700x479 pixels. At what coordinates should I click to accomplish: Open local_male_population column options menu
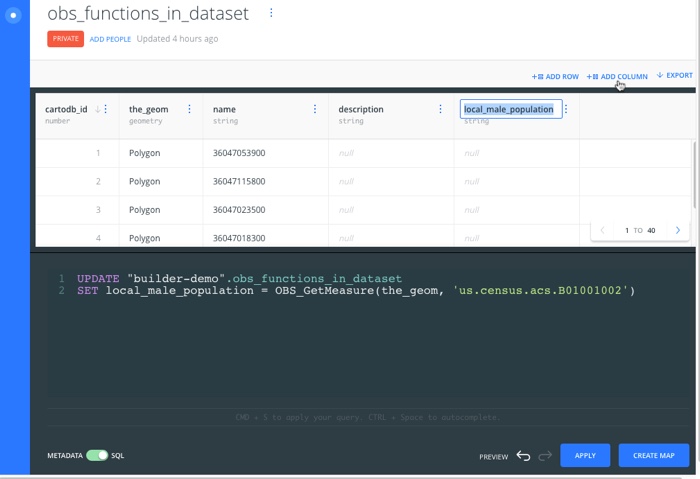click(566, 109)
